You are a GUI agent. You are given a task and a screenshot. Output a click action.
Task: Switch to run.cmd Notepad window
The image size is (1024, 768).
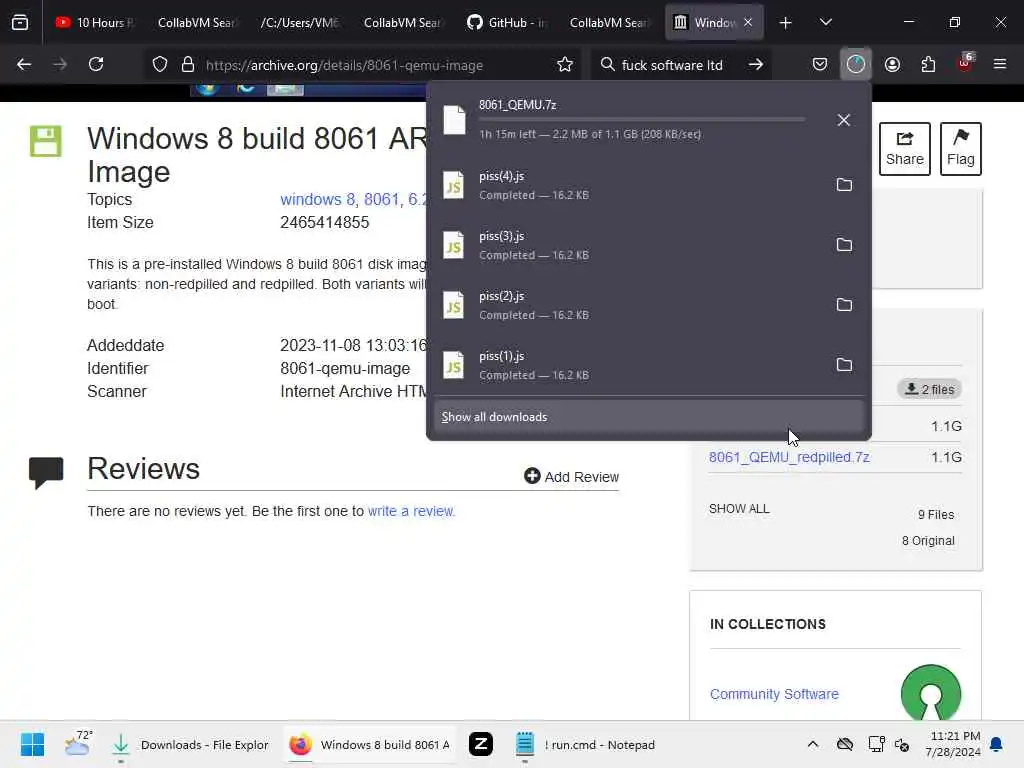click(x=584, y=744)
